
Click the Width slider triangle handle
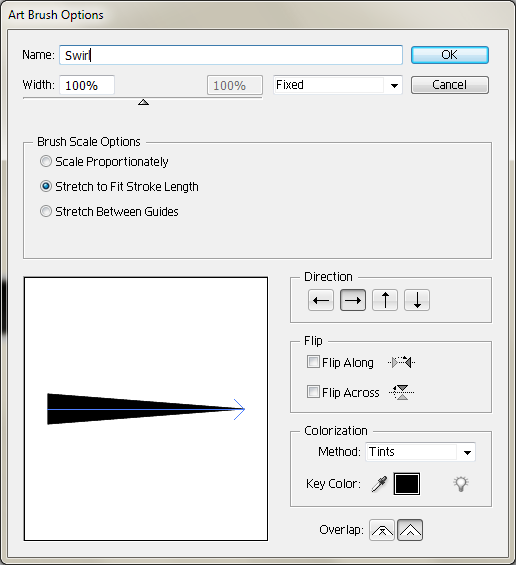[x=143, y=102]
